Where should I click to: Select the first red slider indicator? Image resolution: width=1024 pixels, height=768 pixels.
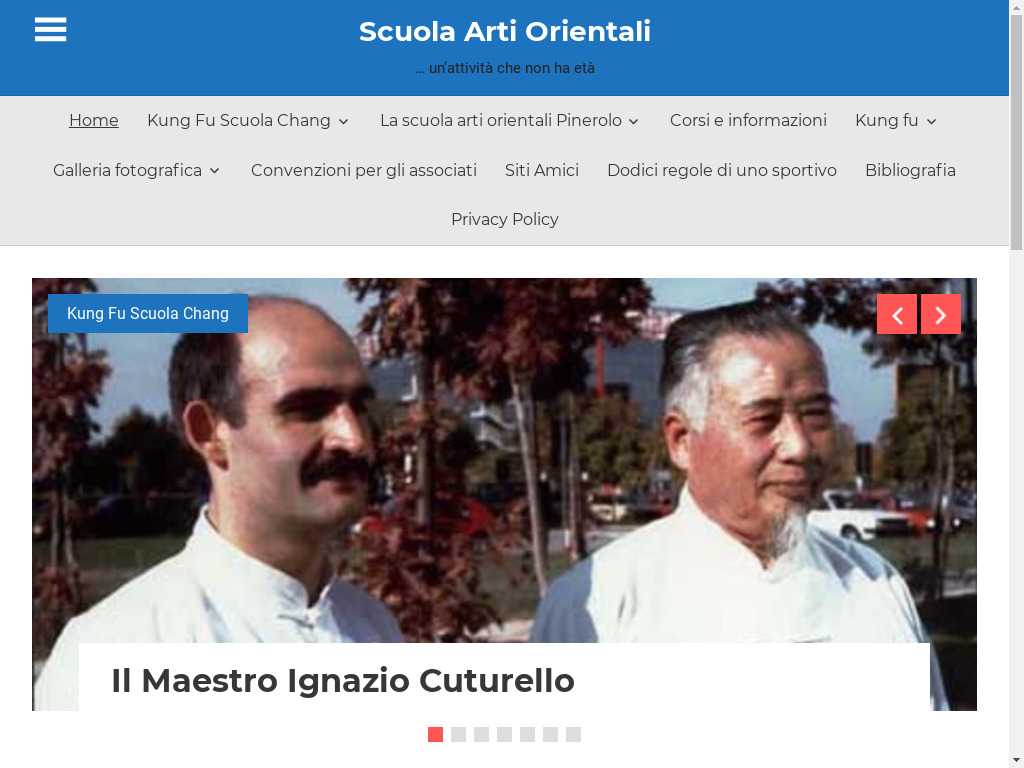tap(436, 735)
